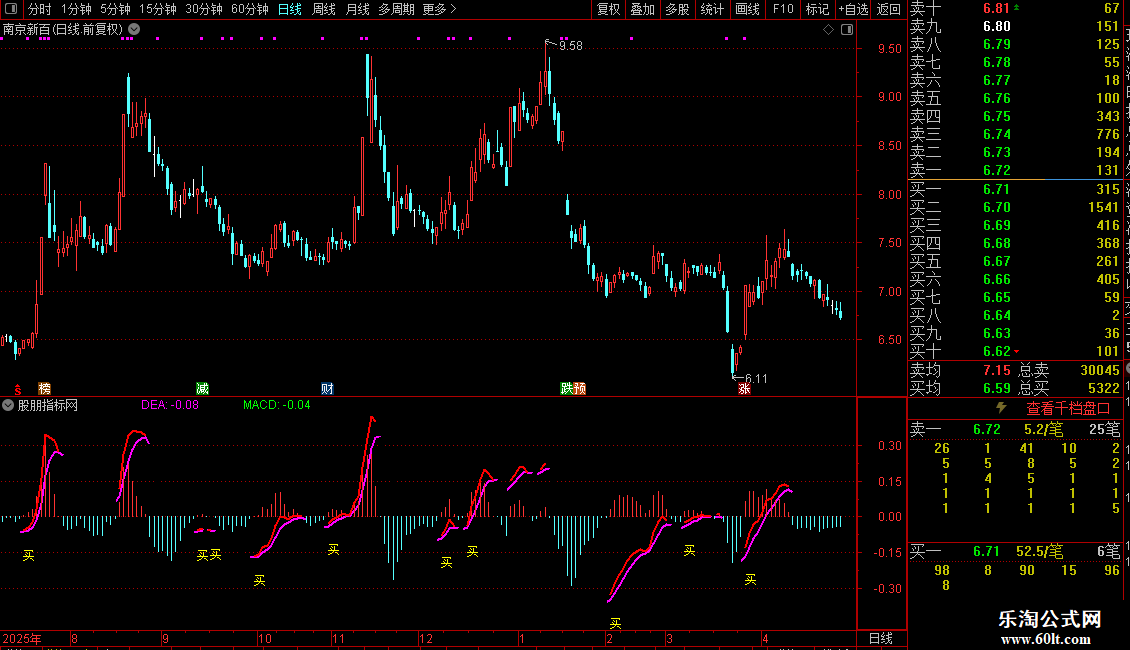
Task: Toggle the right panel icon beside the diamond
Action: [x=847, y=30]
